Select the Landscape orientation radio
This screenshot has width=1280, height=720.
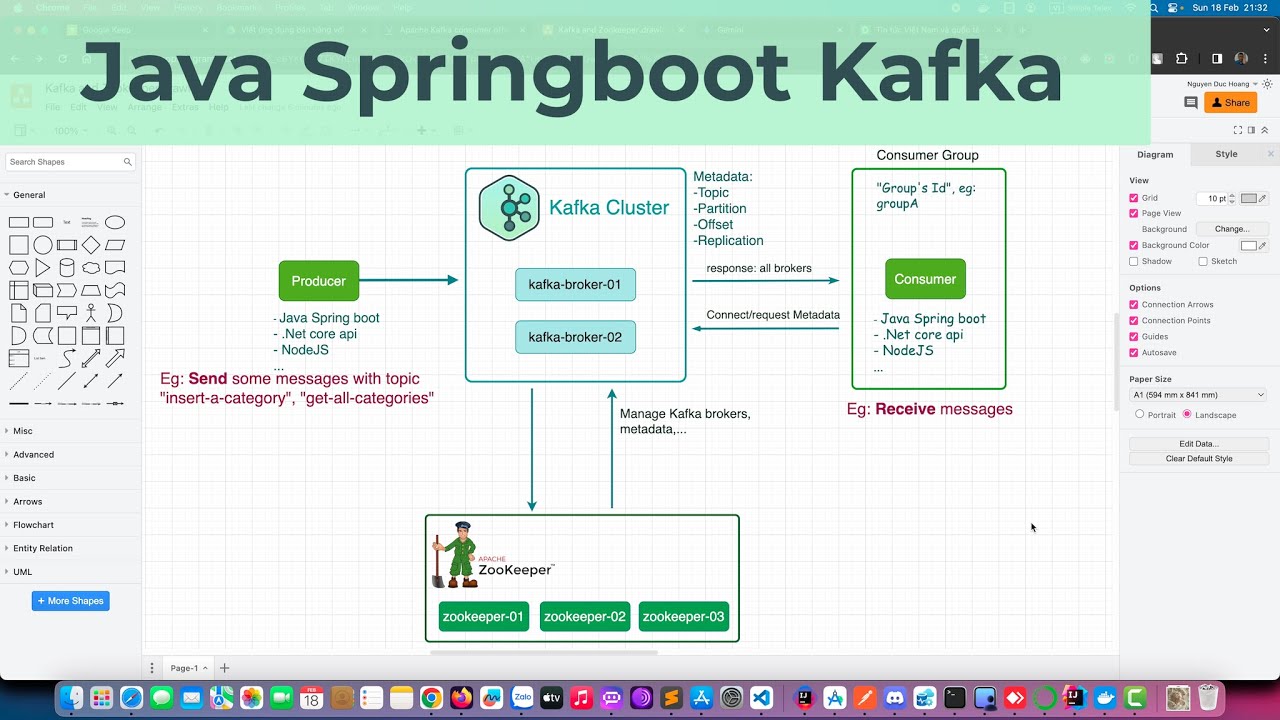pyautogui.click(x=1187, y=414)
